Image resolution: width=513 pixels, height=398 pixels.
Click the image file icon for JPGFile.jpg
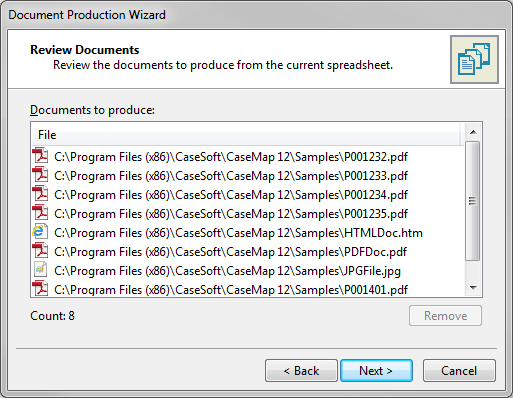pyautogui.click(x=40, y=270)
